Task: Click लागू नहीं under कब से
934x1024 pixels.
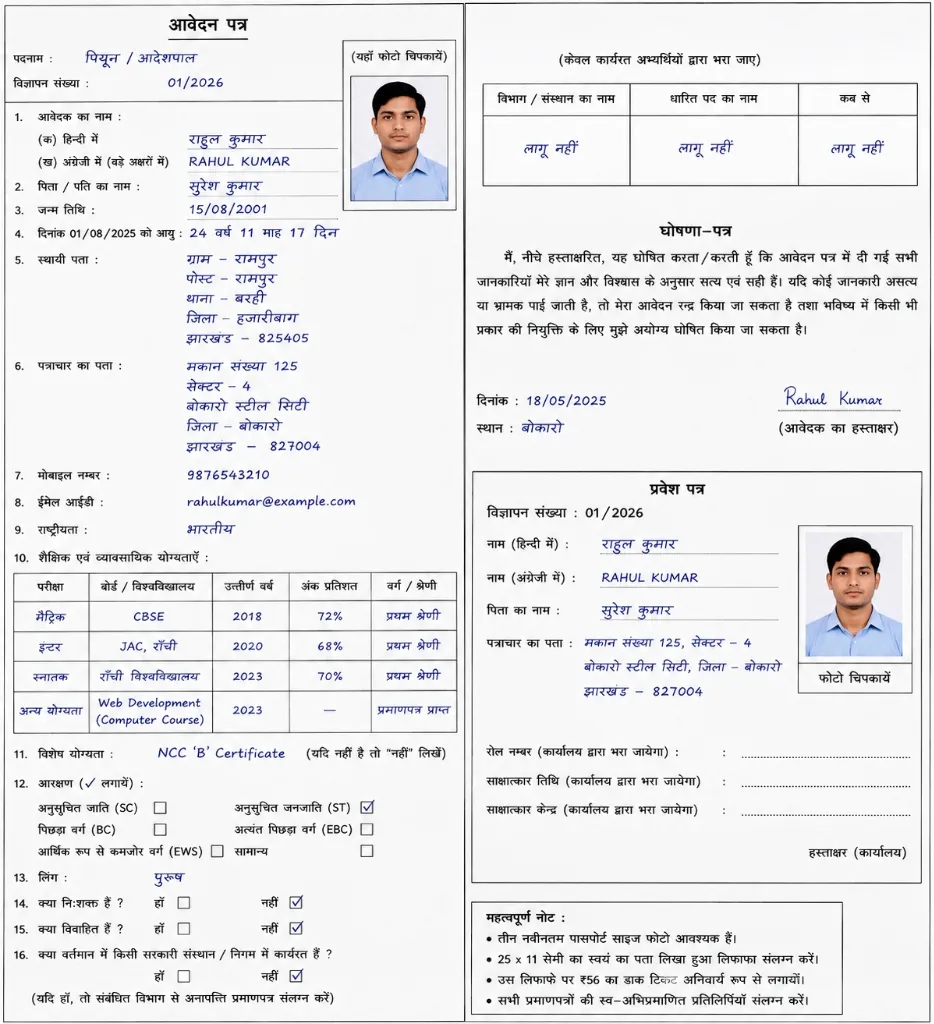Action: coord(856,149)
